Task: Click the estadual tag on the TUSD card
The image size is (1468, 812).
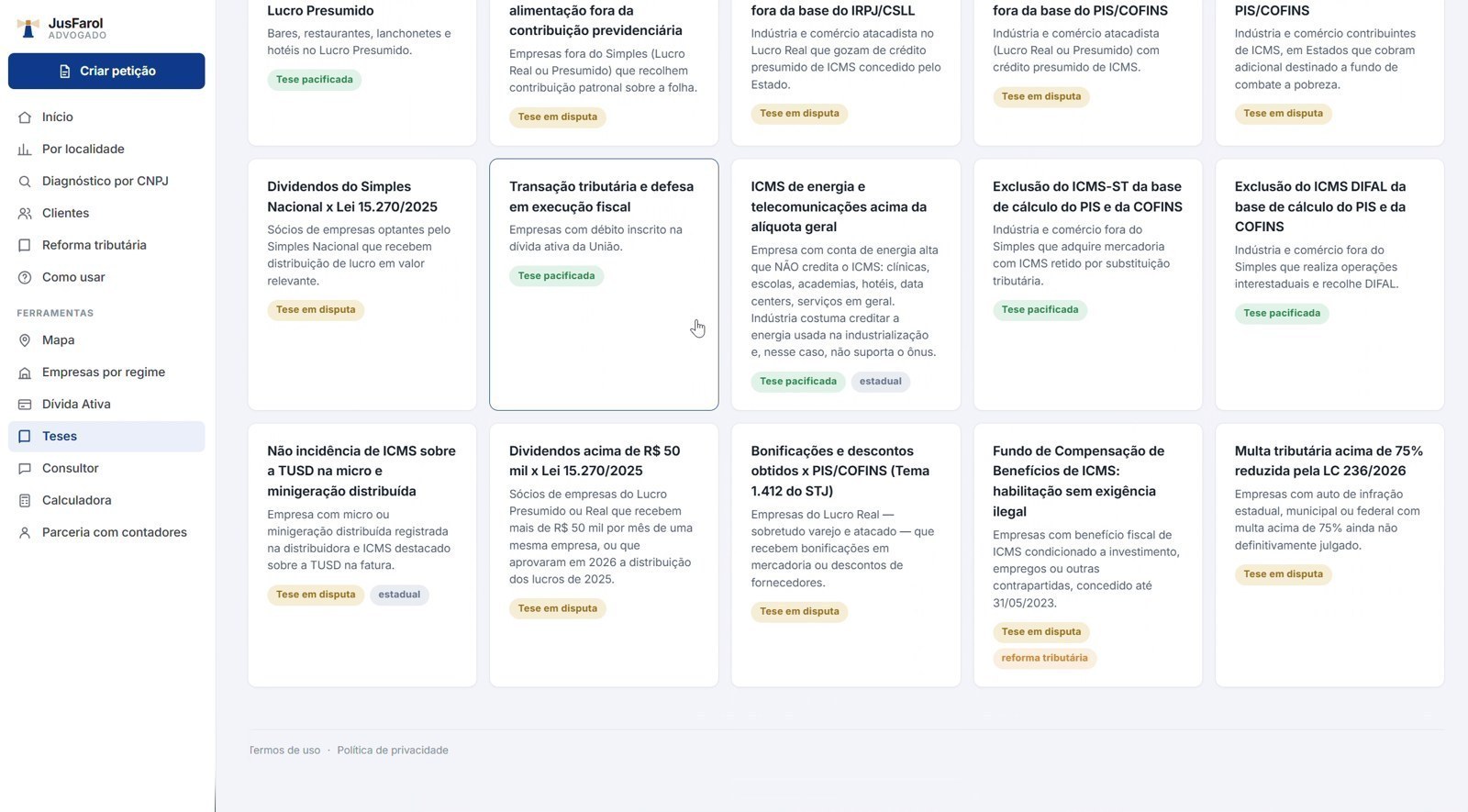Action: coord(399,595)
